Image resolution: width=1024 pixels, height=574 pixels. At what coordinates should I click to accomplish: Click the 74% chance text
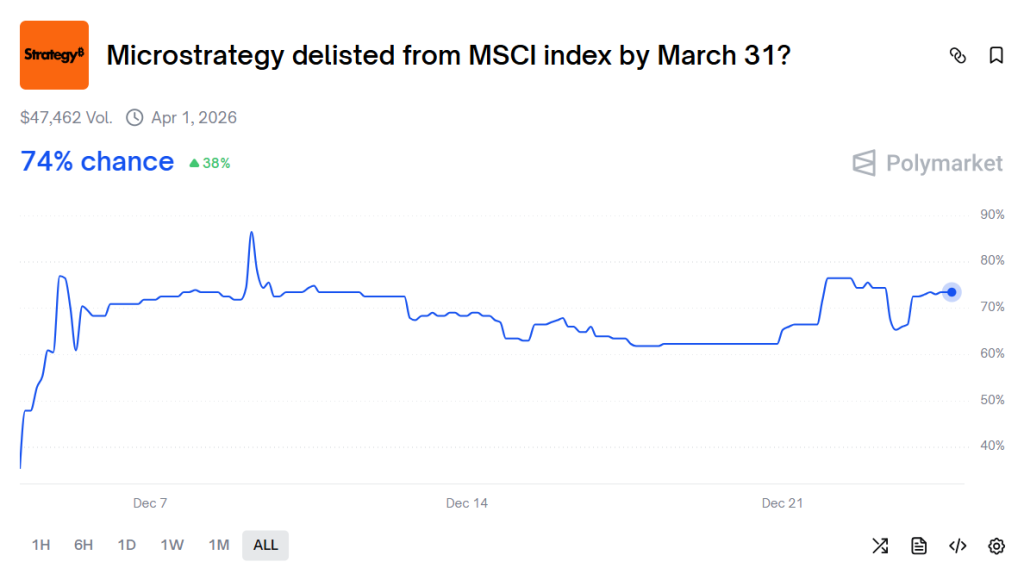[97, 162]
